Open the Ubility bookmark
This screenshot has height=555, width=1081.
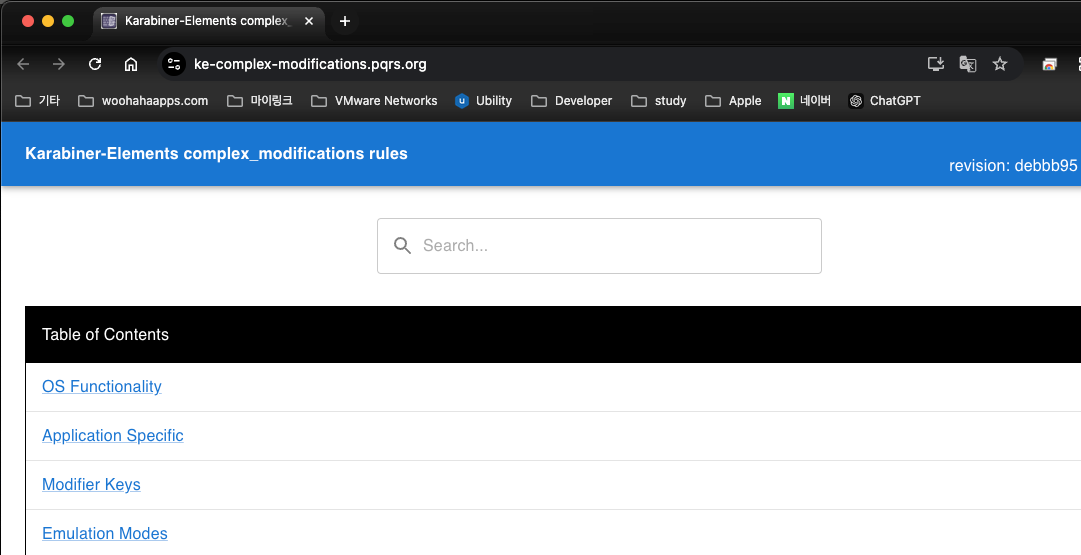483,101
